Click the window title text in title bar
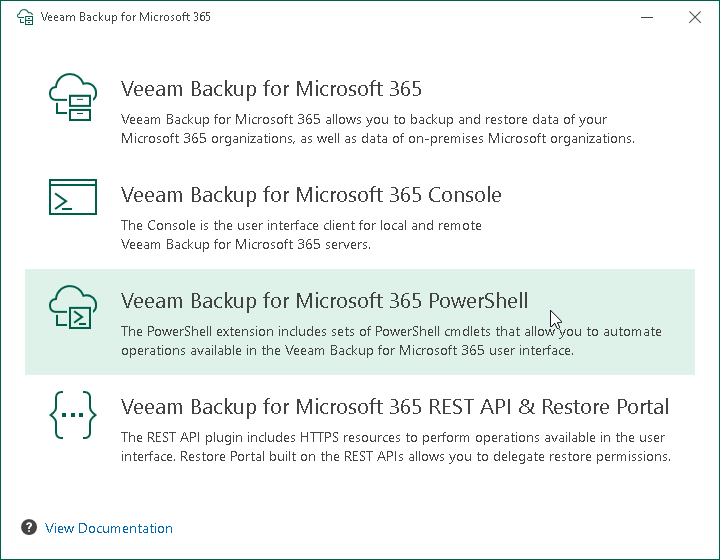Image resolution: width=720 pixels, height=560 pixels. tap(125, 17)
